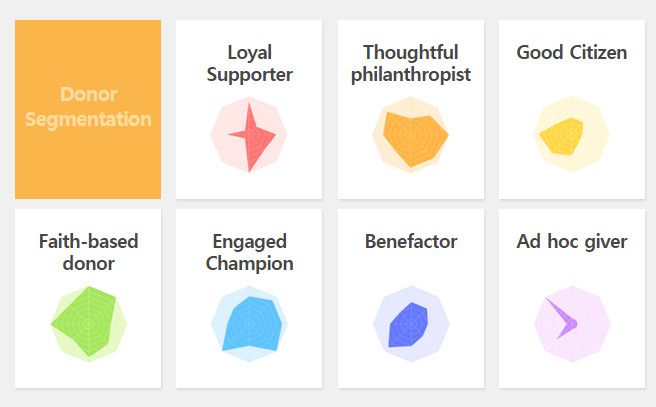Open the Loyal Supporter title
656x407 pixels.
click(x=249, y=64)
